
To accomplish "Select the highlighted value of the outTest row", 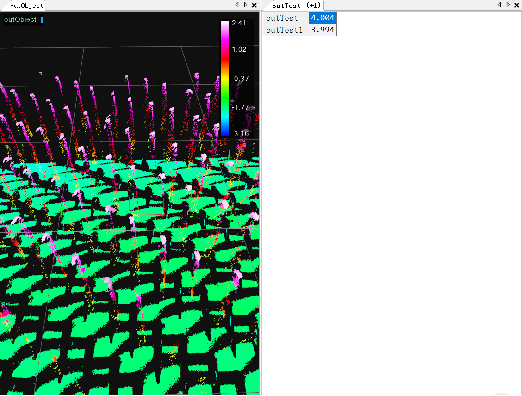I will click(322, 18).
